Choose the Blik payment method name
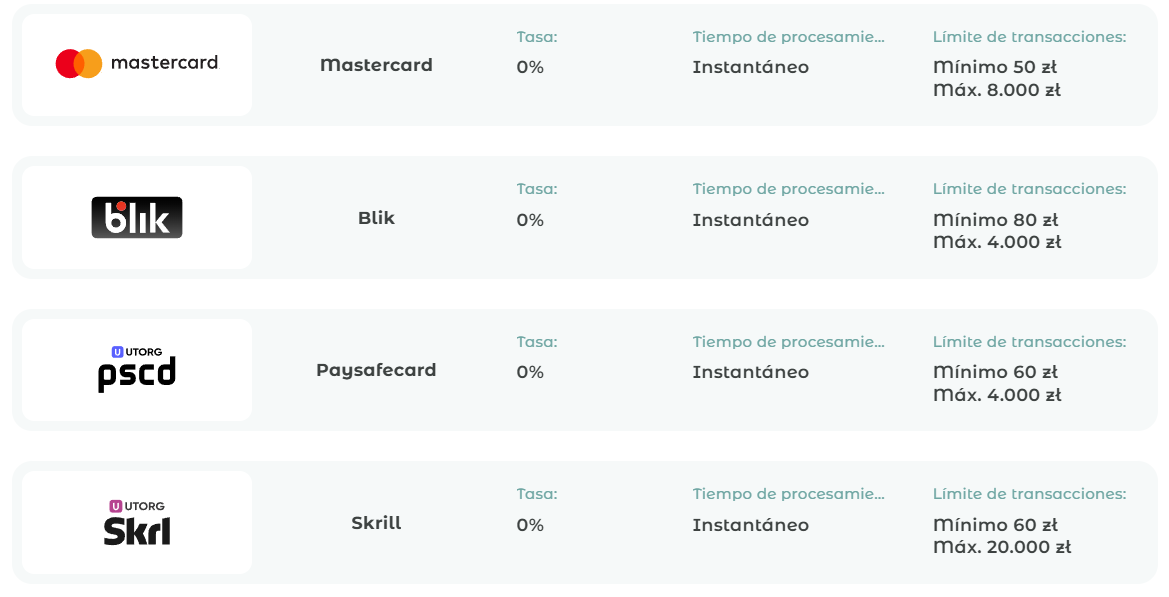1169x597 pixels. [376, 218]
